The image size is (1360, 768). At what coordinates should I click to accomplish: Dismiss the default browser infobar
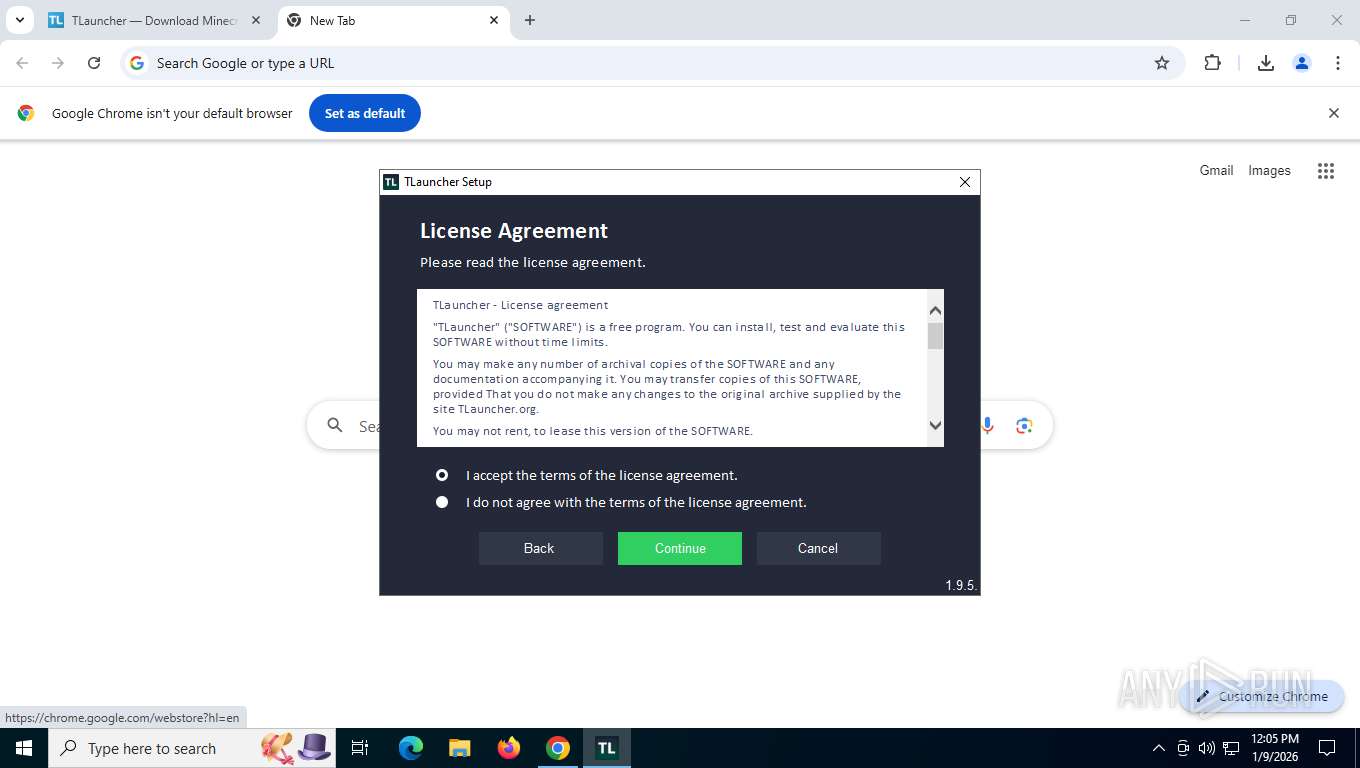coord(1333,113)
